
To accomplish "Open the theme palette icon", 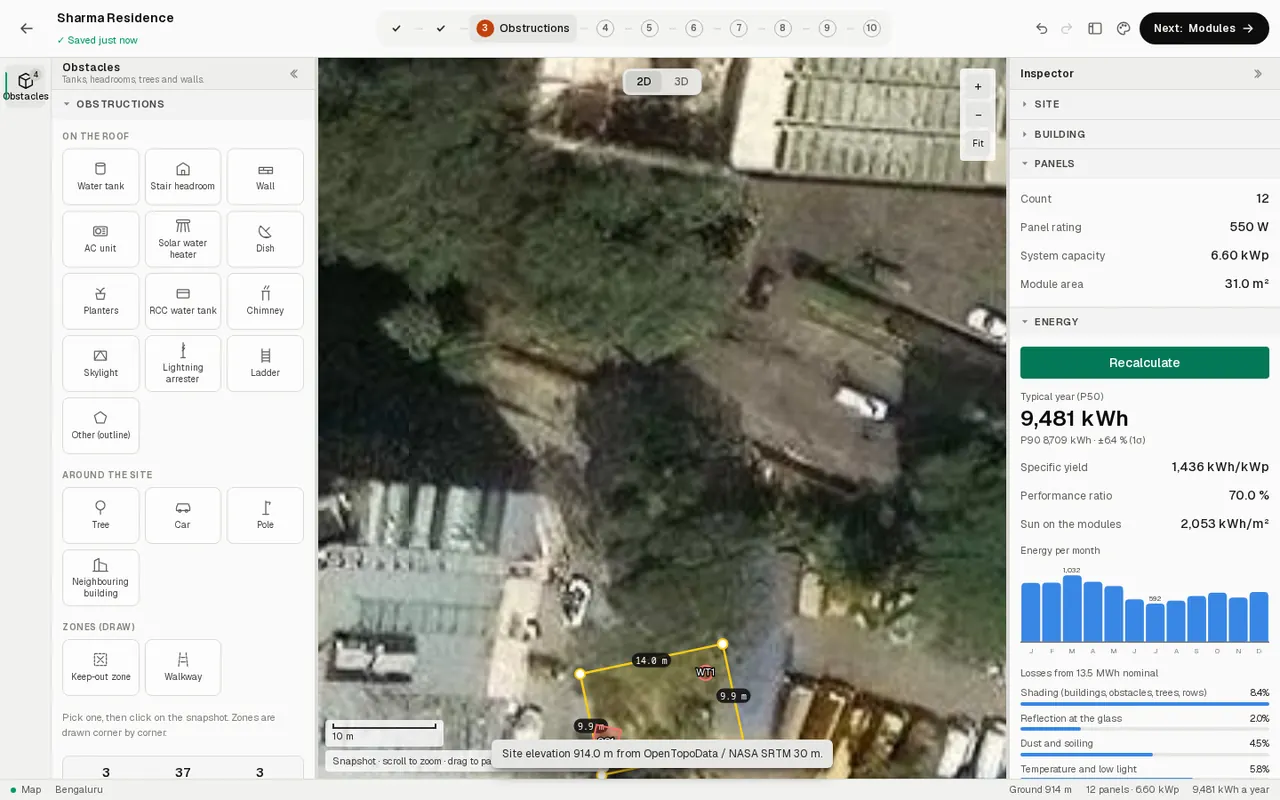I will pyautogui.click(x=1123, y=28).
